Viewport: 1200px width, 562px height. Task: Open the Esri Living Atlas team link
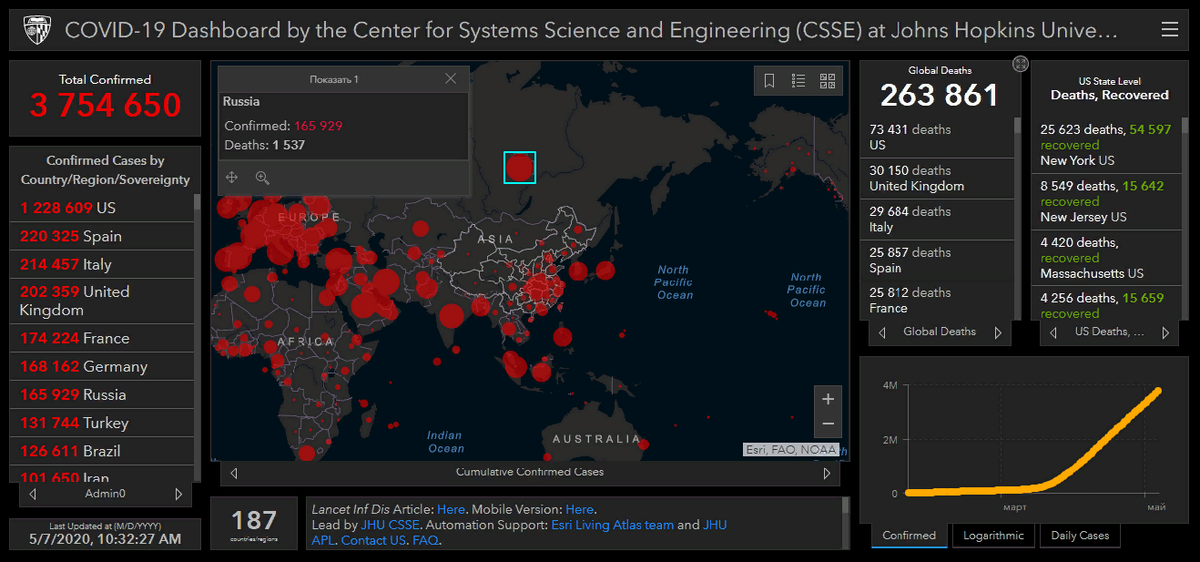point(612,524)
